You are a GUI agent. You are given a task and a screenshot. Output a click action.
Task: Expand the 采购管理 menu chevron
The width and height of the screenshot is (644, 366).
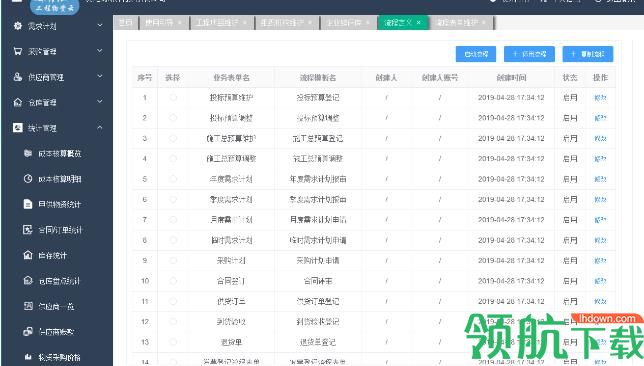100,51
